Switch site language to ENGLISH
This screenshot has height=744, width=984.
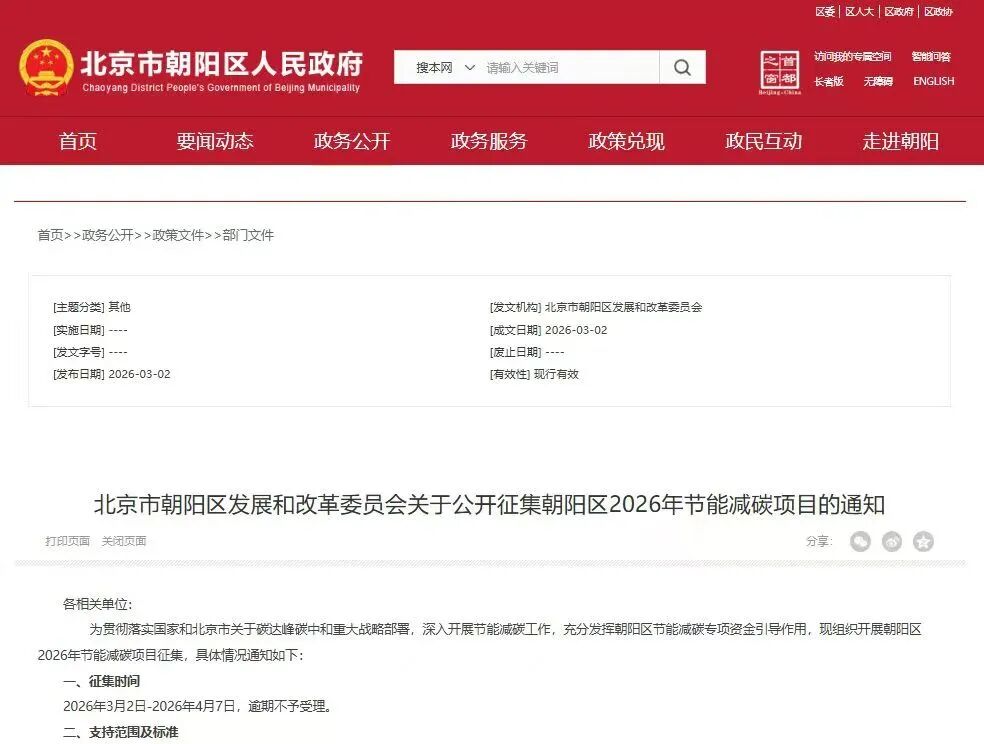point(934,81)
